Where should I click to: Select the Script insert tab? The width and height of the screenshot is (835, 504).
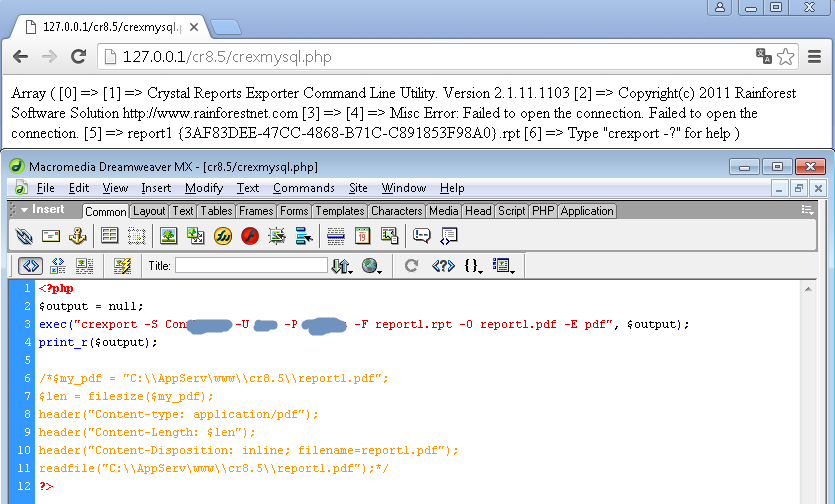coord(512,211)
